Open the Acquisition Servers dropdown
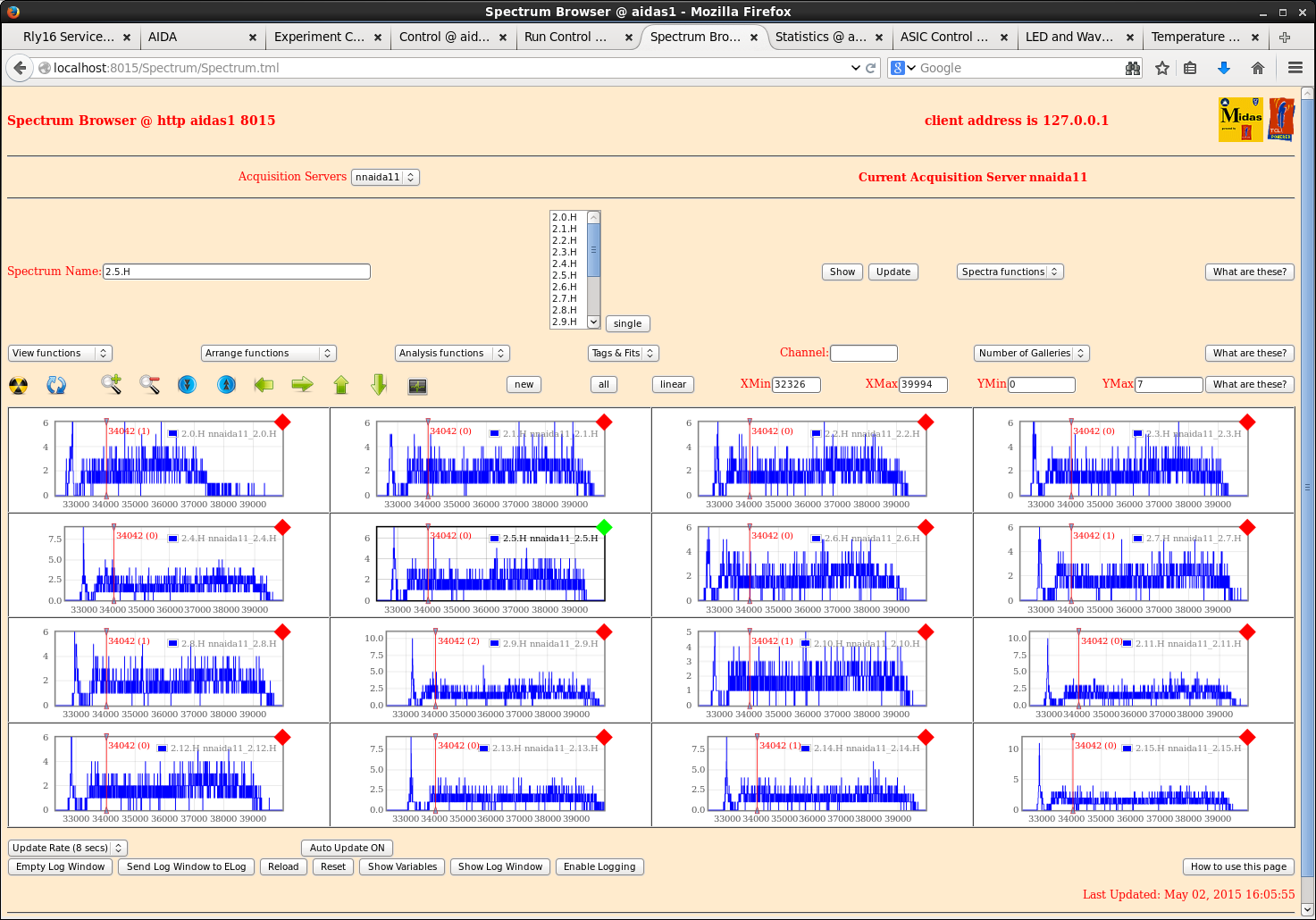The width and height of the screenshot is (1316, 920). (385, 177)
